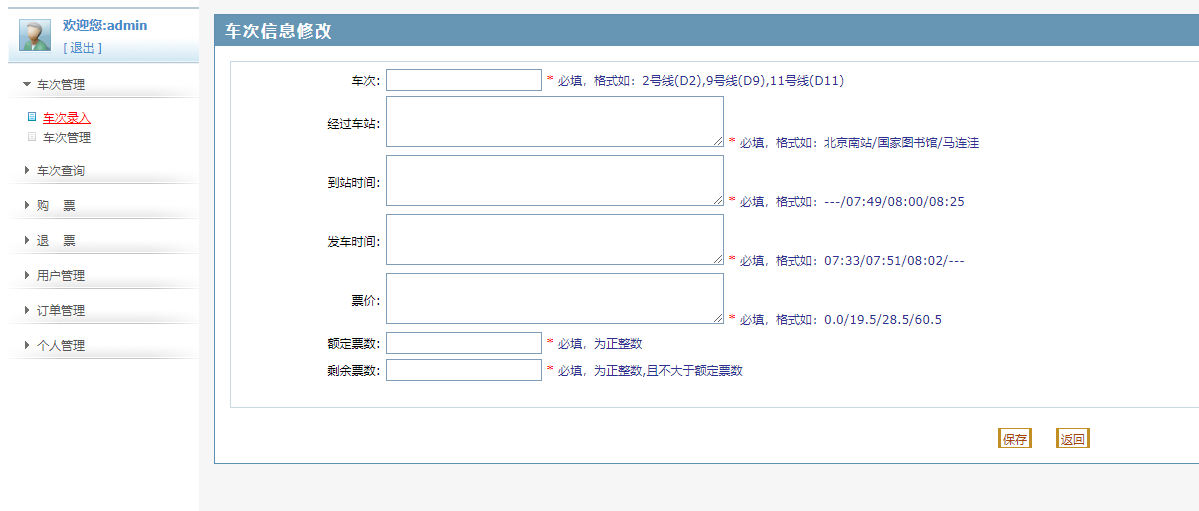Focus the 额定票数 input field

click(464, 343)
